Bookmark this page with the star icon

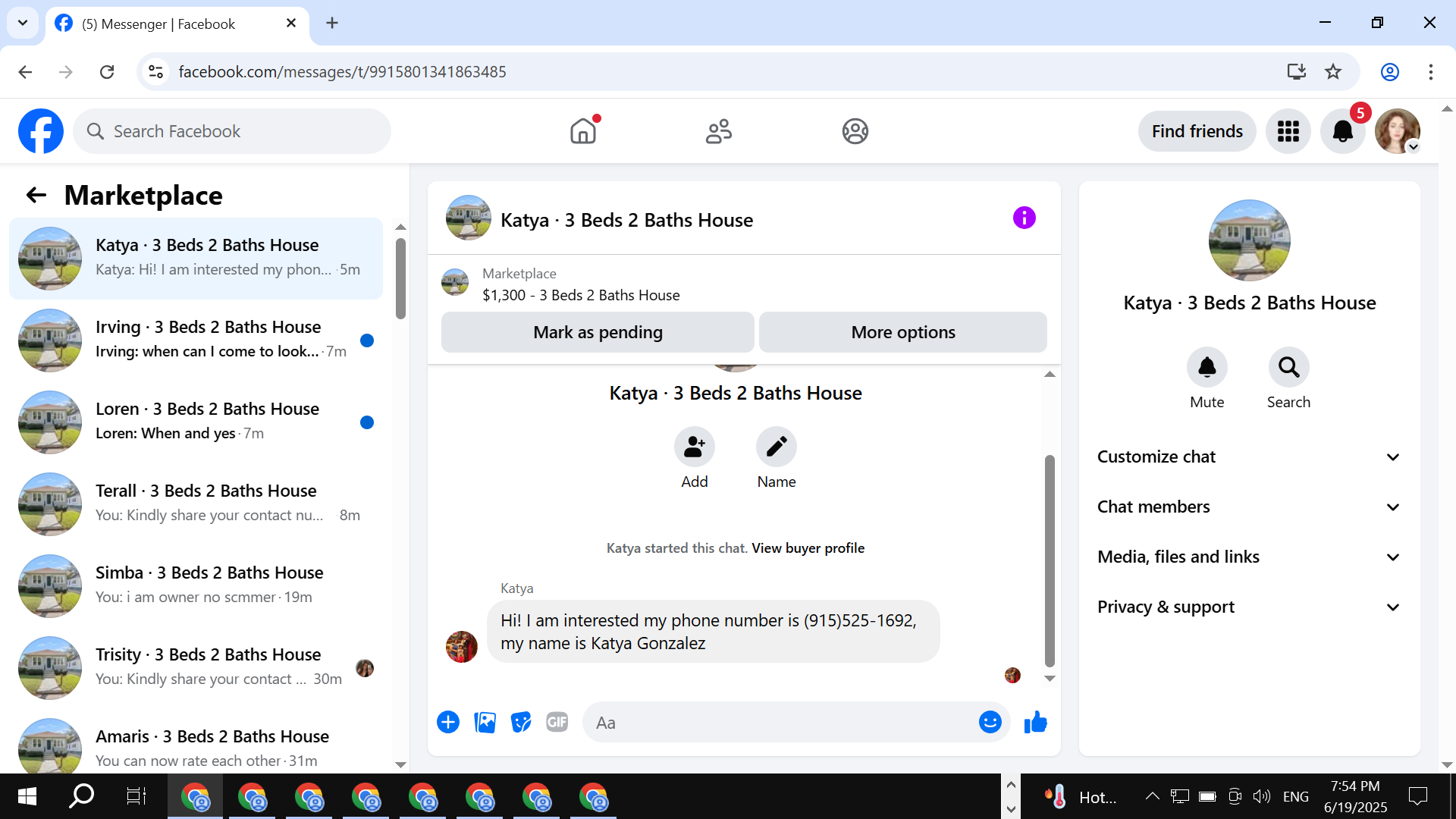(x=1333, y=72)
